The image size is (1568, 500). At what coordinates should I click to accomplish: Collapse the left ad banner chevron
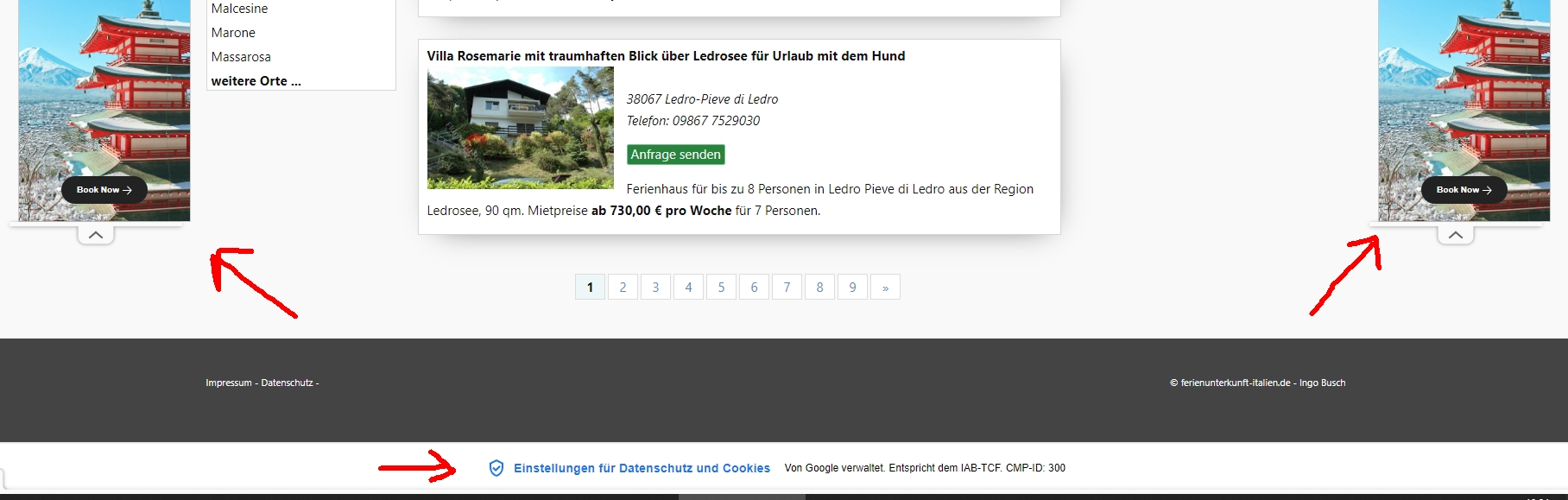[x=96, y=235]
